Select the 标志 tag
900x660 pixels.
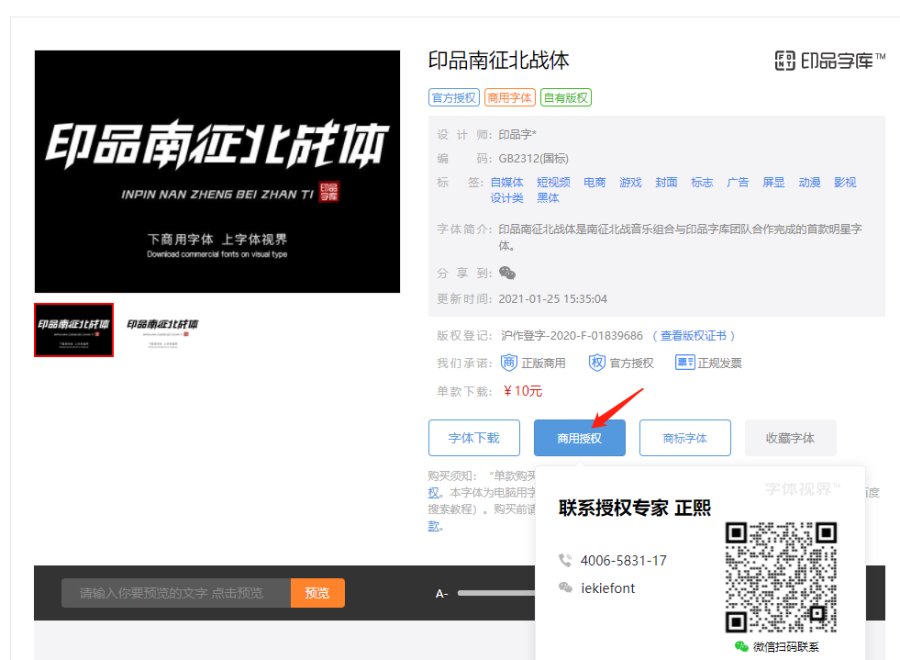click(x=702, y=183)
